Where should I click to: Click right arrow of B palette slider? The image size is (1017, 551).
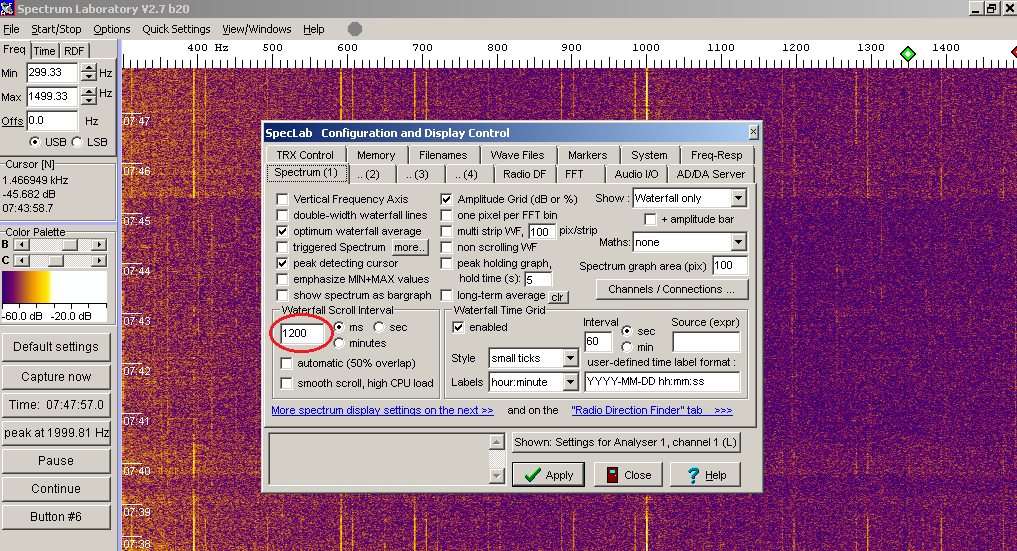coord(99,244)
